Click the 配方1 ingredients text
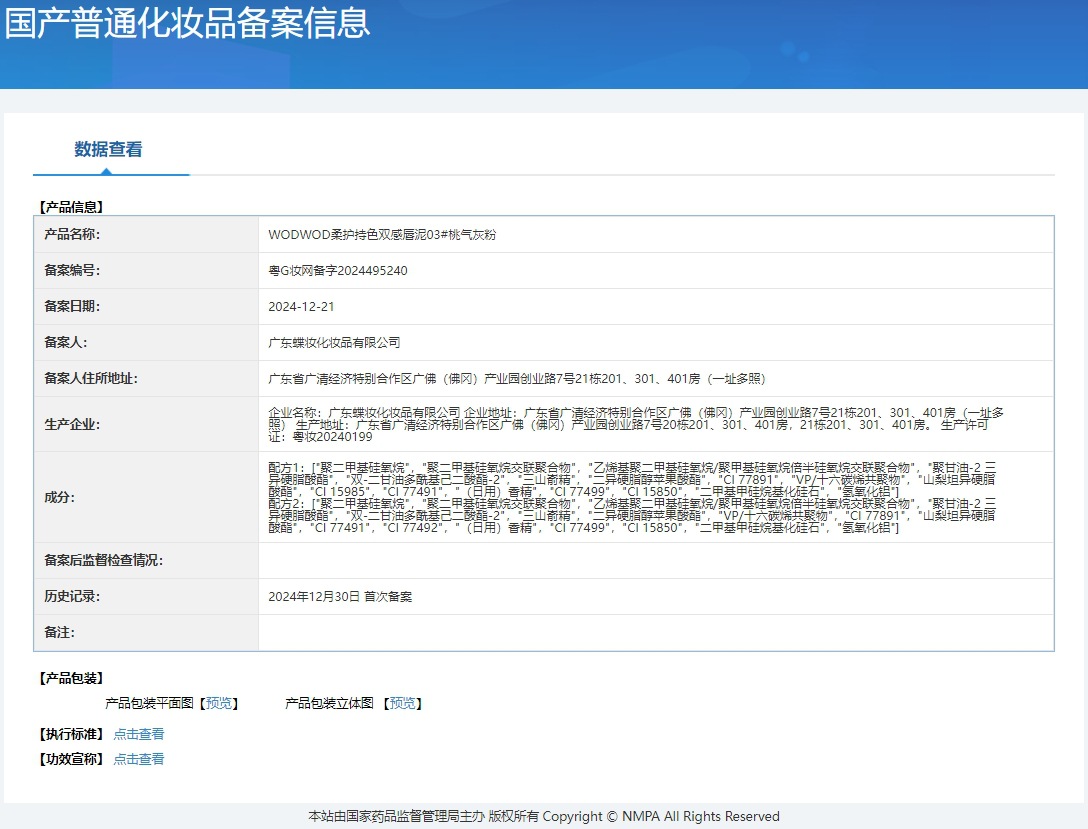The height and width of the screenshot is (829, 1088). [632, 479]
